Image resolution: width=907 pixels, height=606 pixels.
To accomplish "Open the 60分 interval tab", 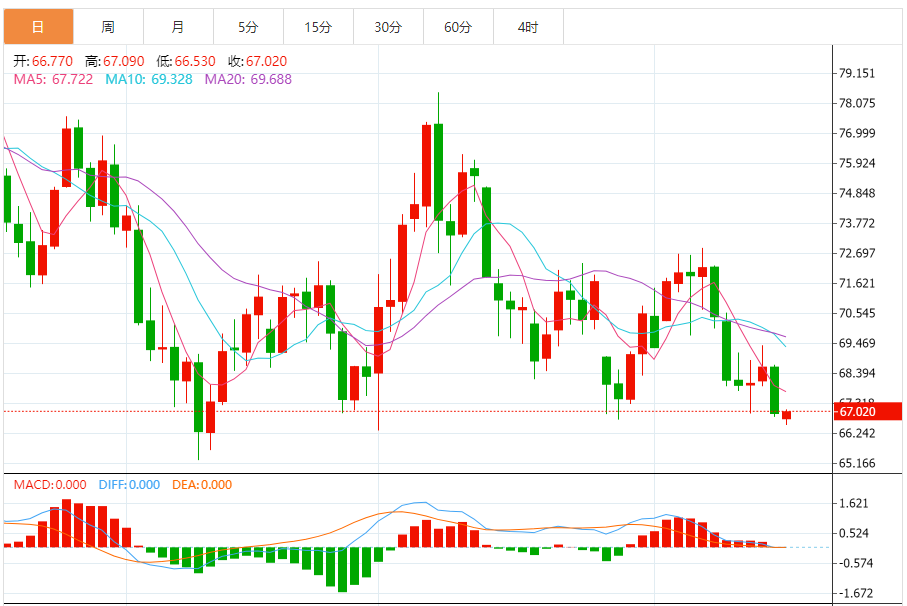I will pos(458,27).
